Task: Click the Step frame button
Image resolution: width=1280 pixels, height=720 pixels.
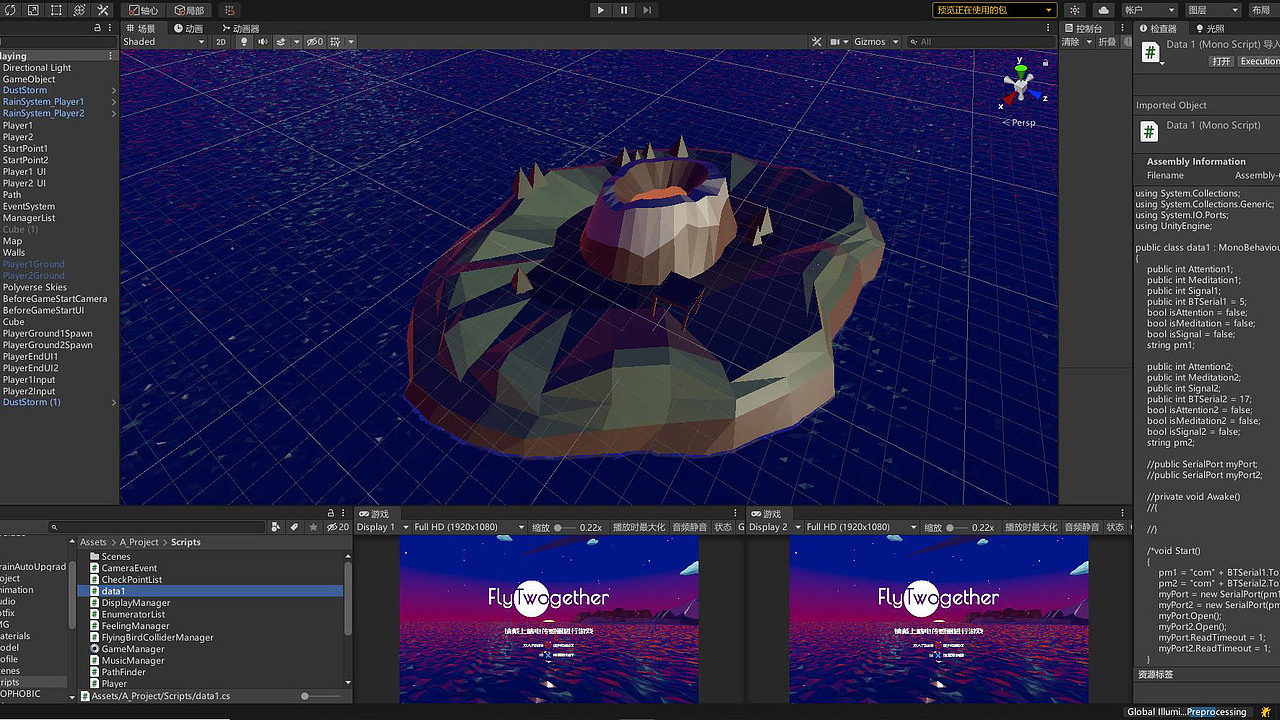Action: pyautogui.click(x=648, y=10)
